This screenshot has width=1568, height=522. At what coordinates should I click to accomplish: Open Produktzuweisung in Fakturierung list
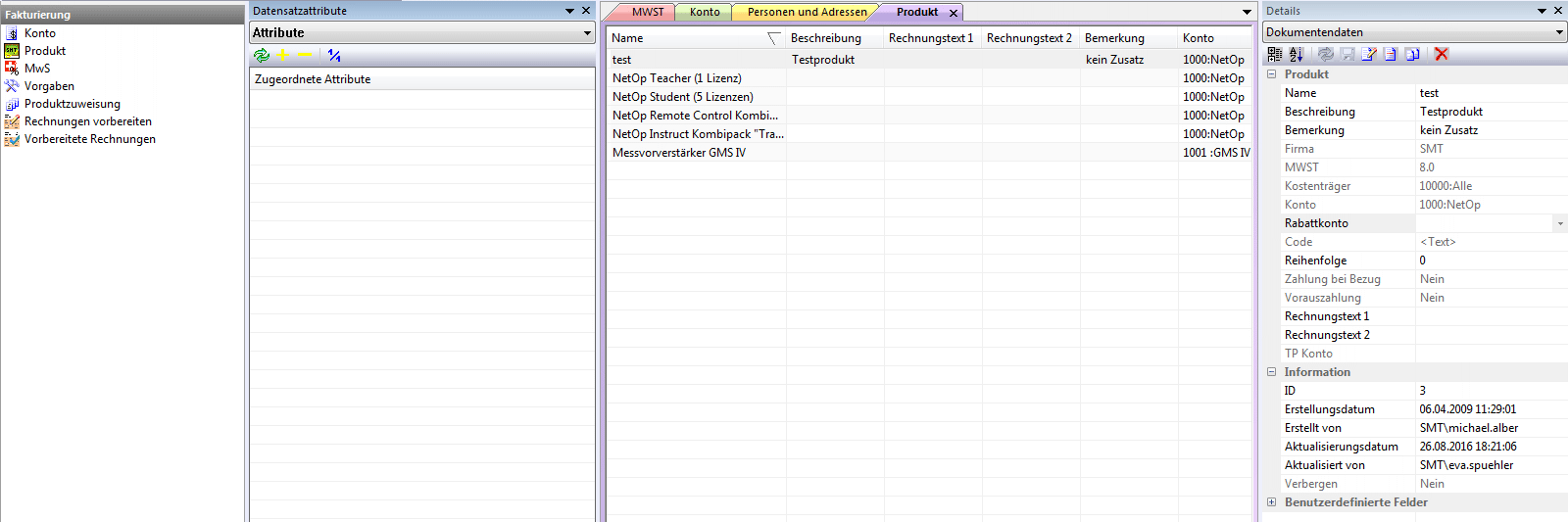click(73, 104)
